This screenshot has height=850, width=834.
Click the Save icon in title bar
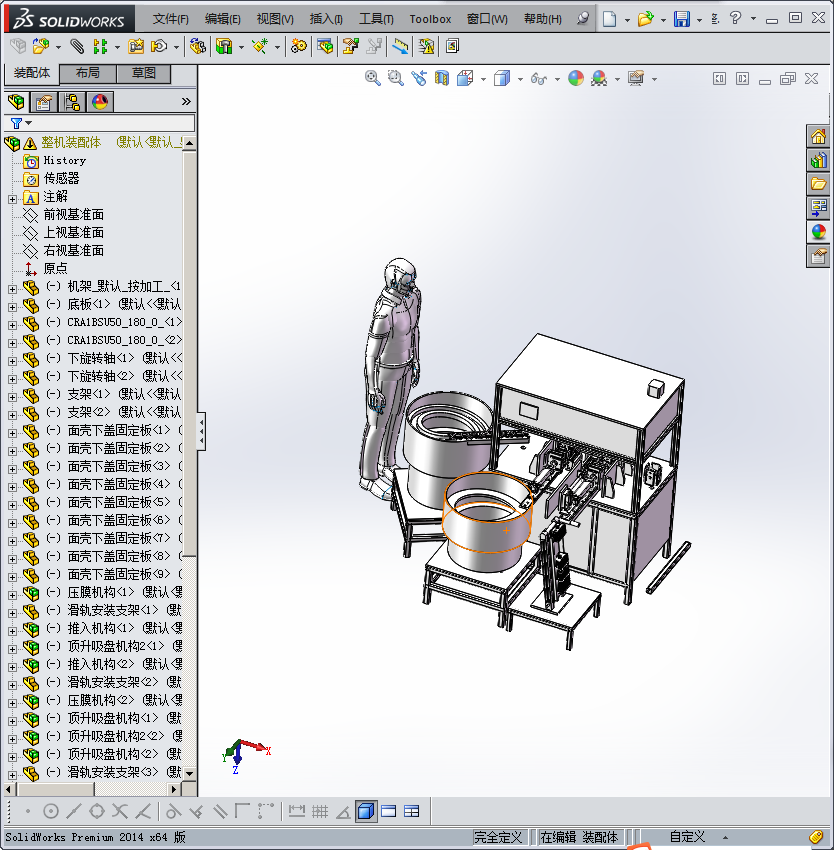tap(681, 19)
